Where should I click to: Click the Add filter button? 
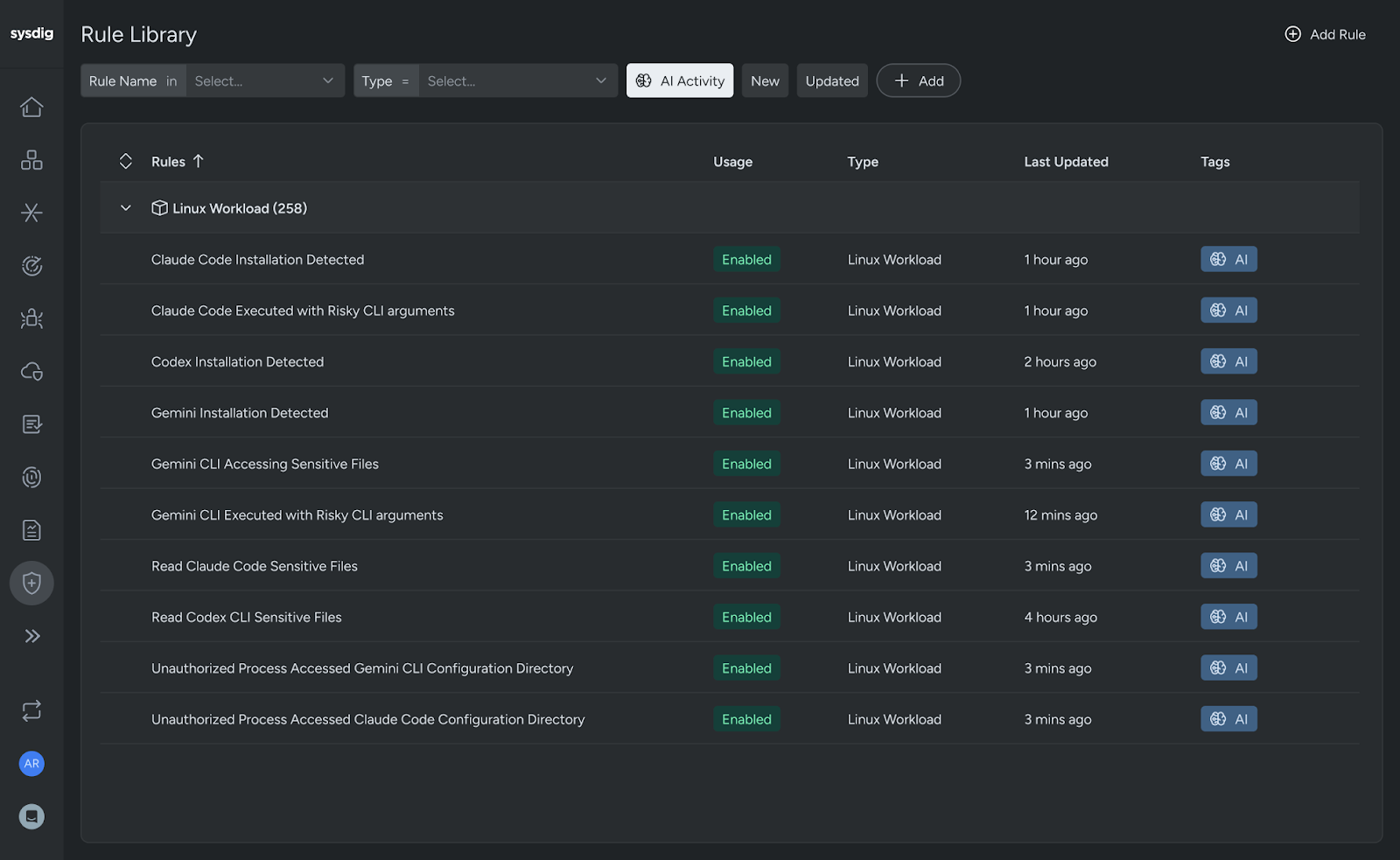click(919, 80)
